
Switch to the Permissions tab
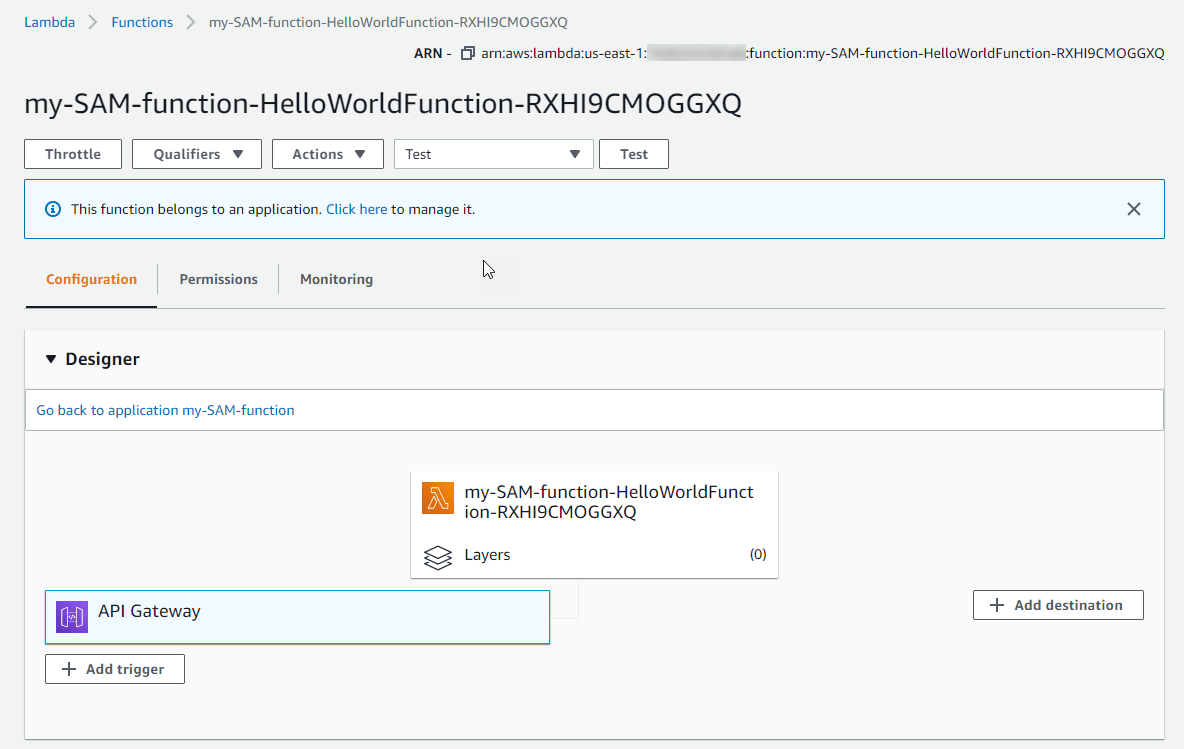point(218,279)
